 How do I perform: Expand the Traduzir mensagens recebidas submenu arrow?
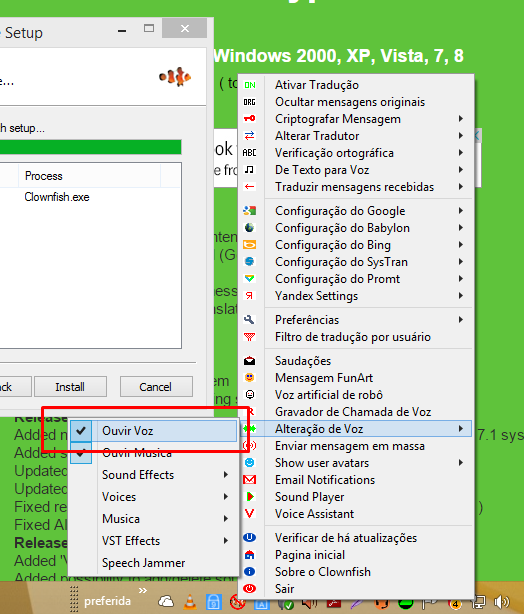461,187
